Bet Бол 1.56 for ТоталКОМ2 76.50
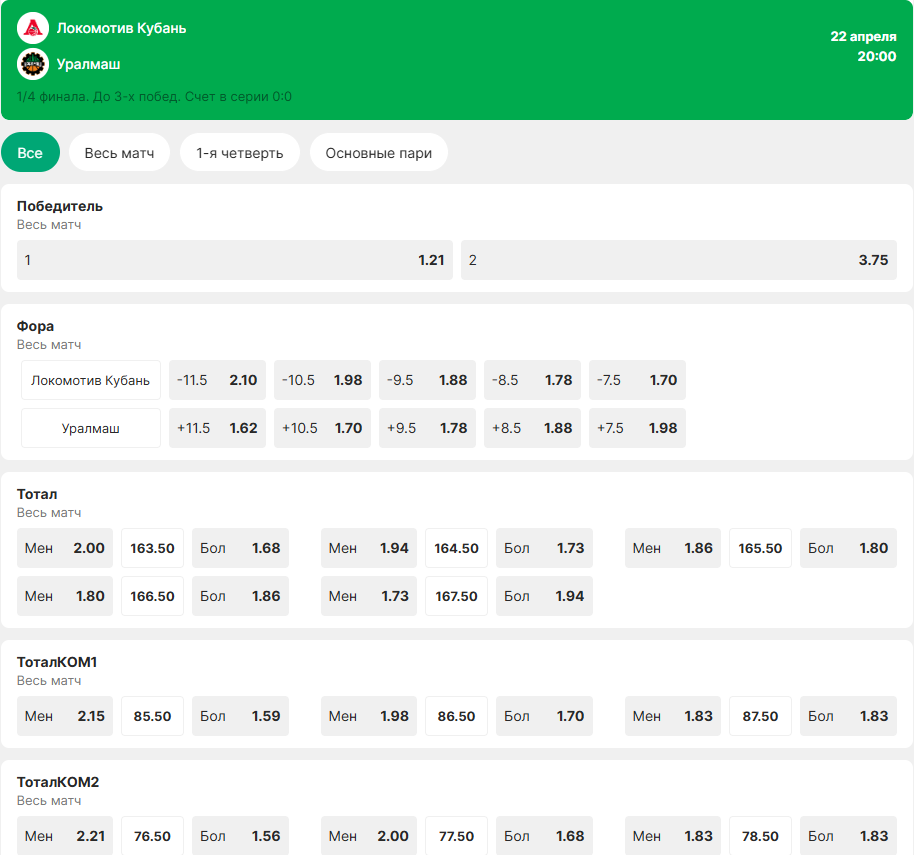The image size is (914, 855). [240, 836]
